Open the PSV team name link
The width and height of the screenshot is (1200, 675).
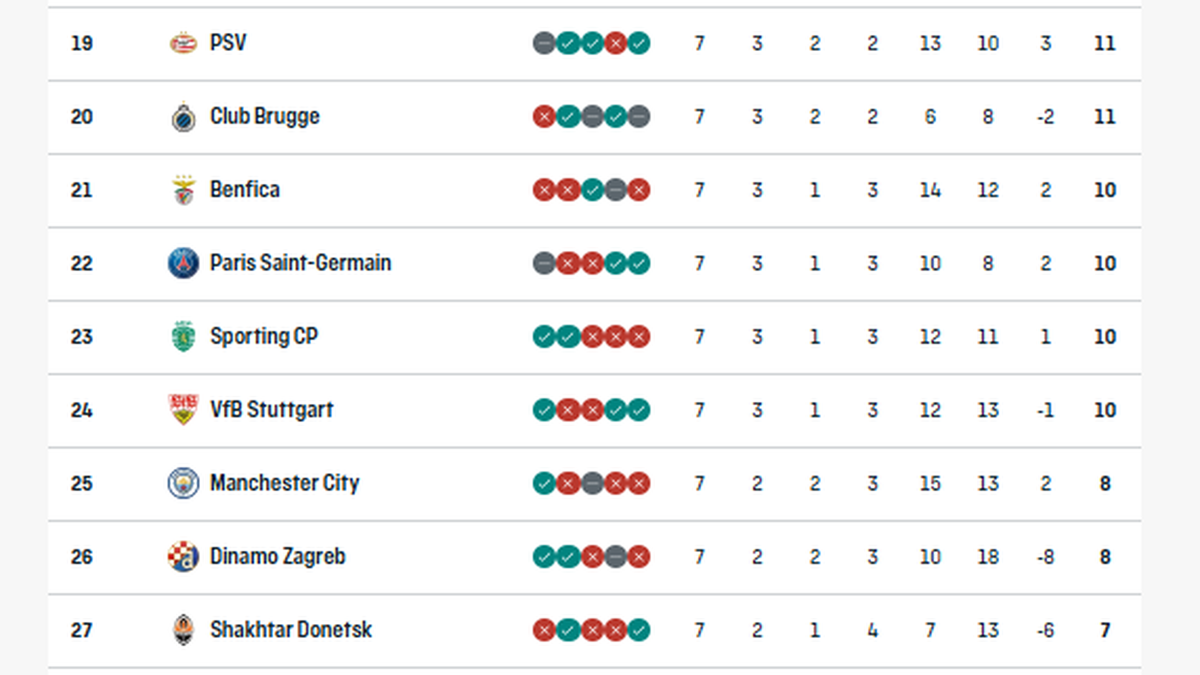pyautogui.click(x=228, y=44)
